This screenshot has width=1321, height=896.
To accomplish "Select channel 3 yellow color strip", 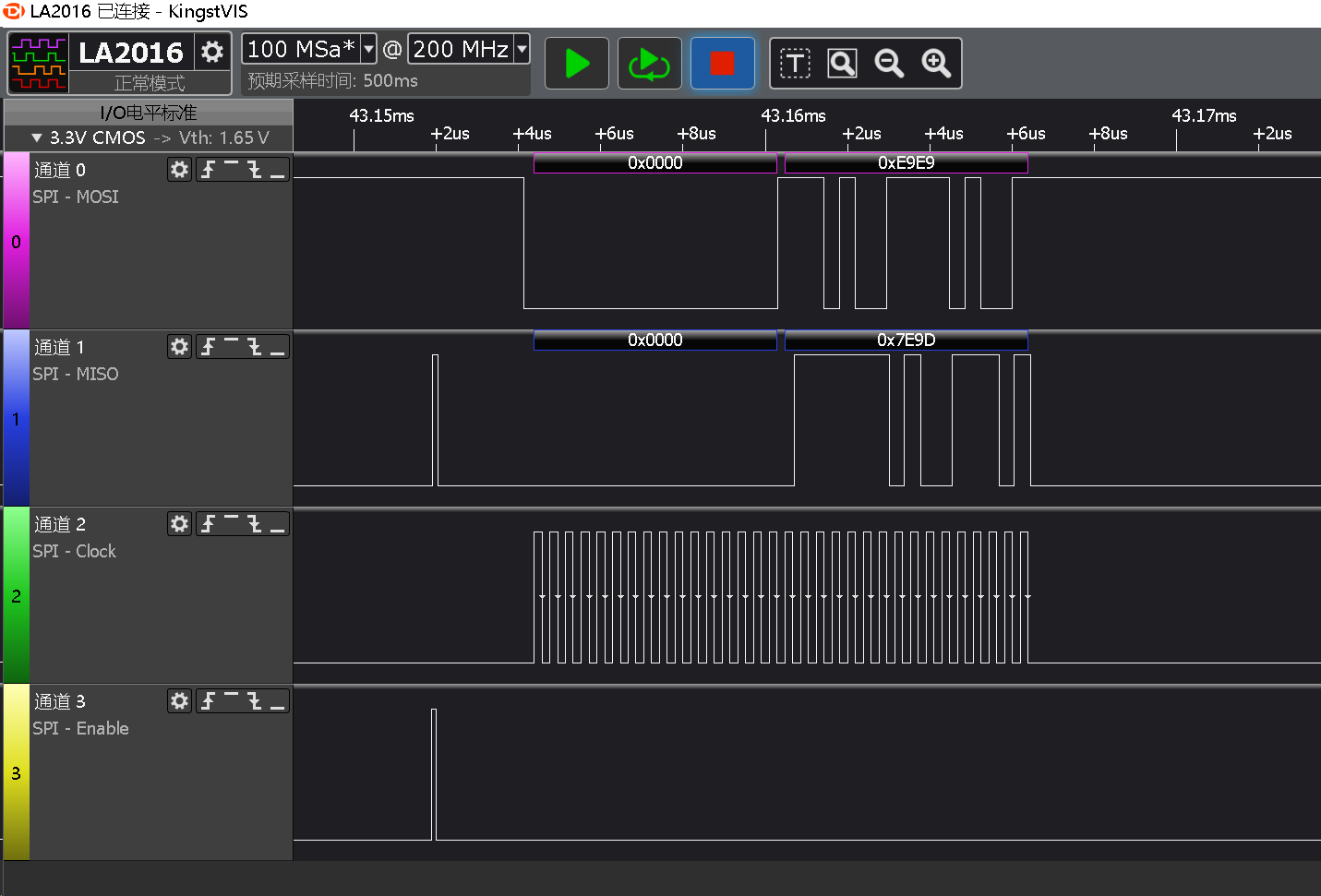I will 16,772.
